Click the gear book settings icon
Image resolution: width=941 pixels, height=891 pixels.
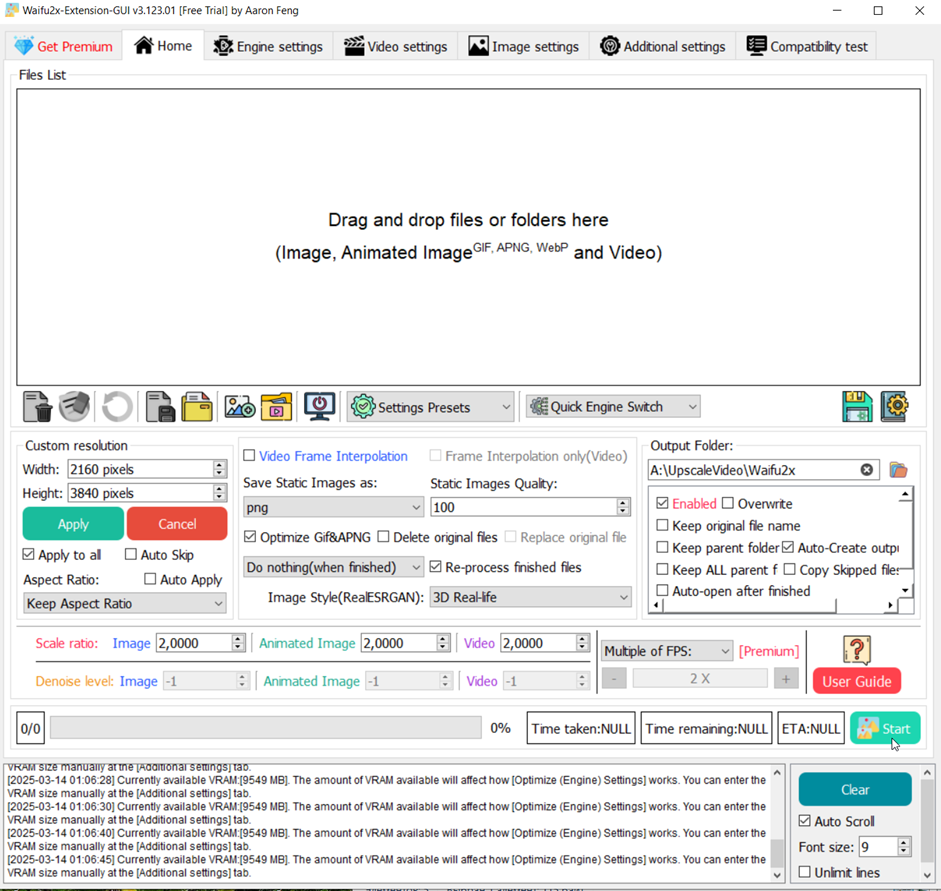(895, 407)
